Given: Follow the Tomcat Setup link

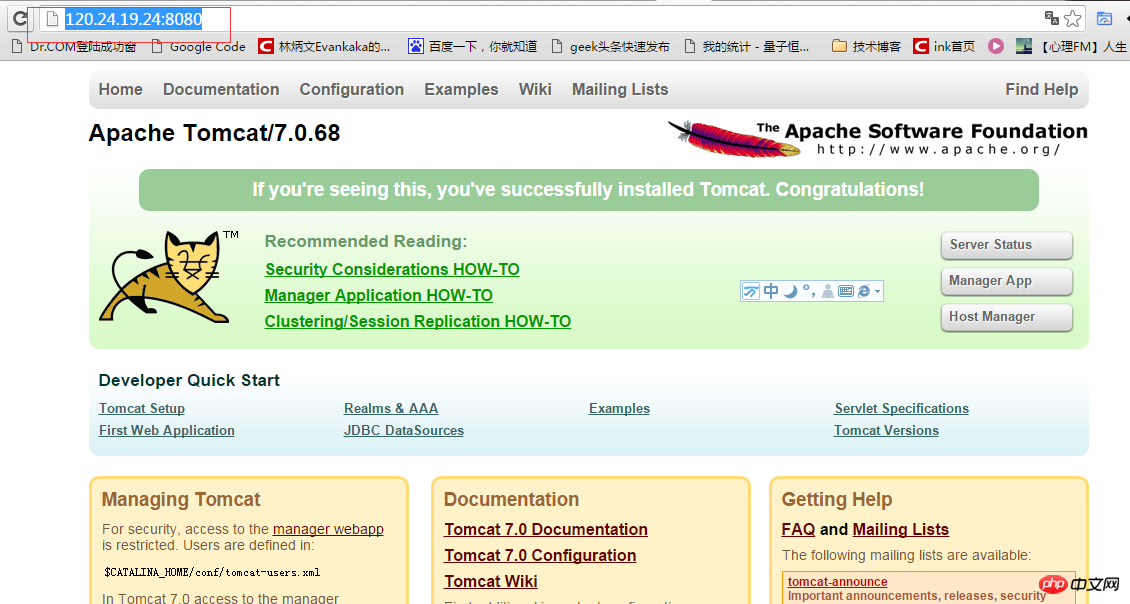Looking at the screenshot, I should pos(142,409).
